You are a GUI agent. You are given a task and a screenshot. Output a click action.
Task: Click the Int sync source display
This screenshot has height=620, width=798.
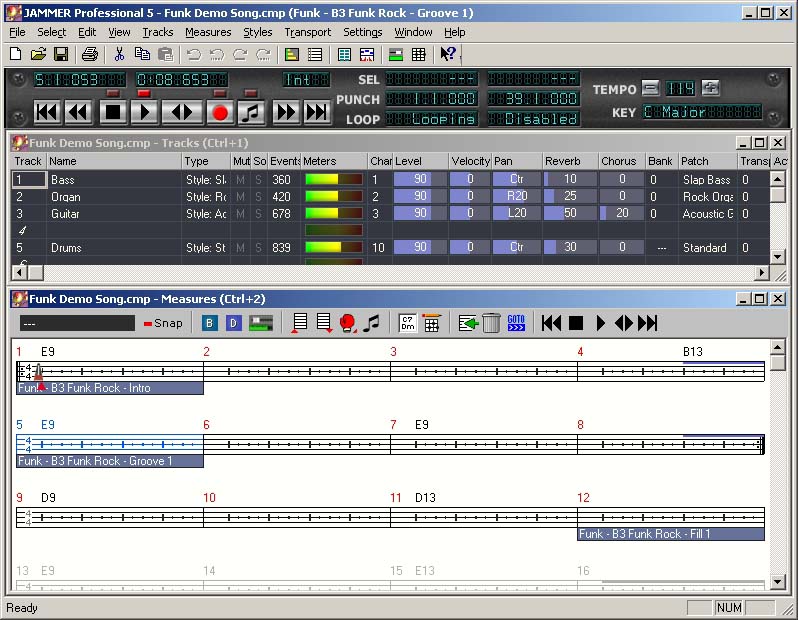point(306,79)
